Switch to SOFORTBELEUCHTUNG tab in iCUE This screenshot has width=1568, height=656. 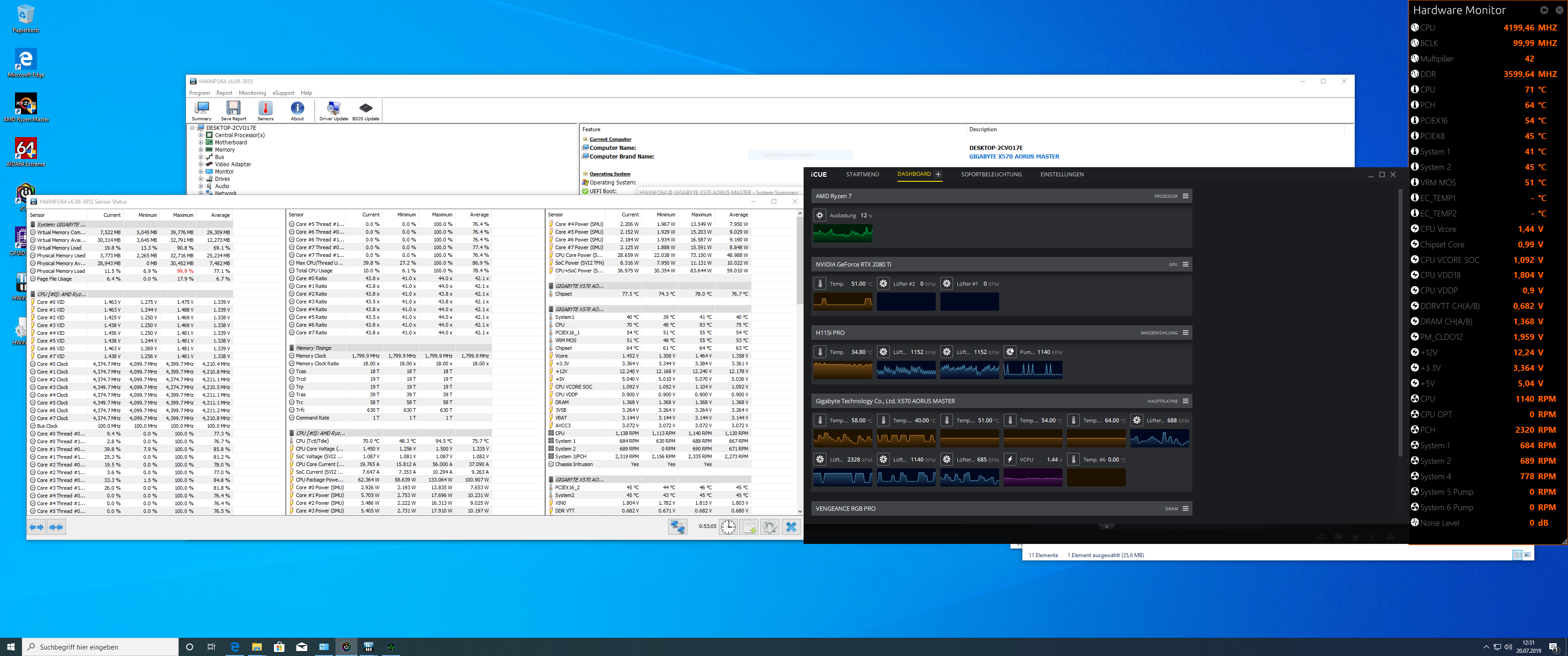(x=991, y=174)
